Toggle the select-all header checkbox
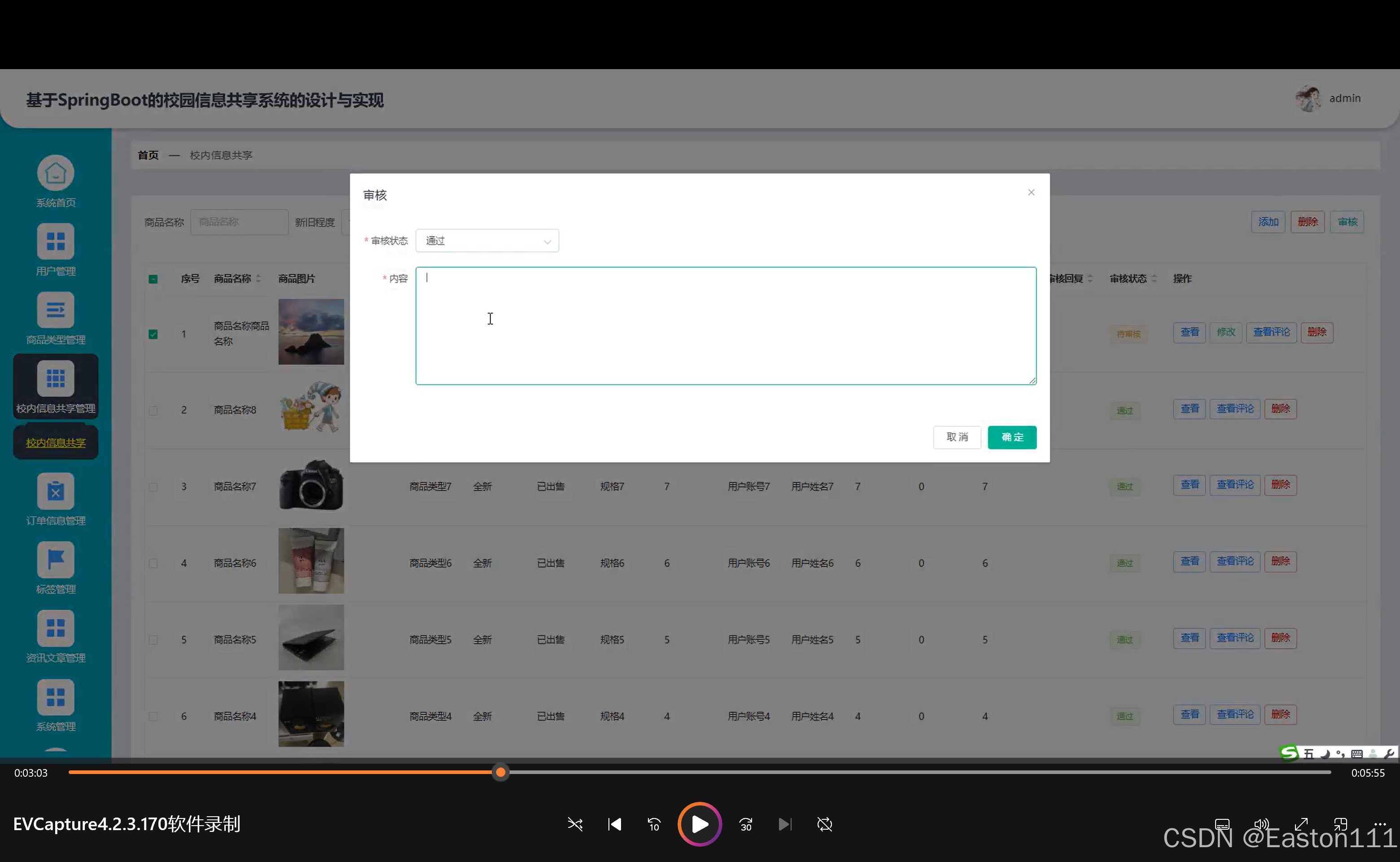 [x=153, y=279]
